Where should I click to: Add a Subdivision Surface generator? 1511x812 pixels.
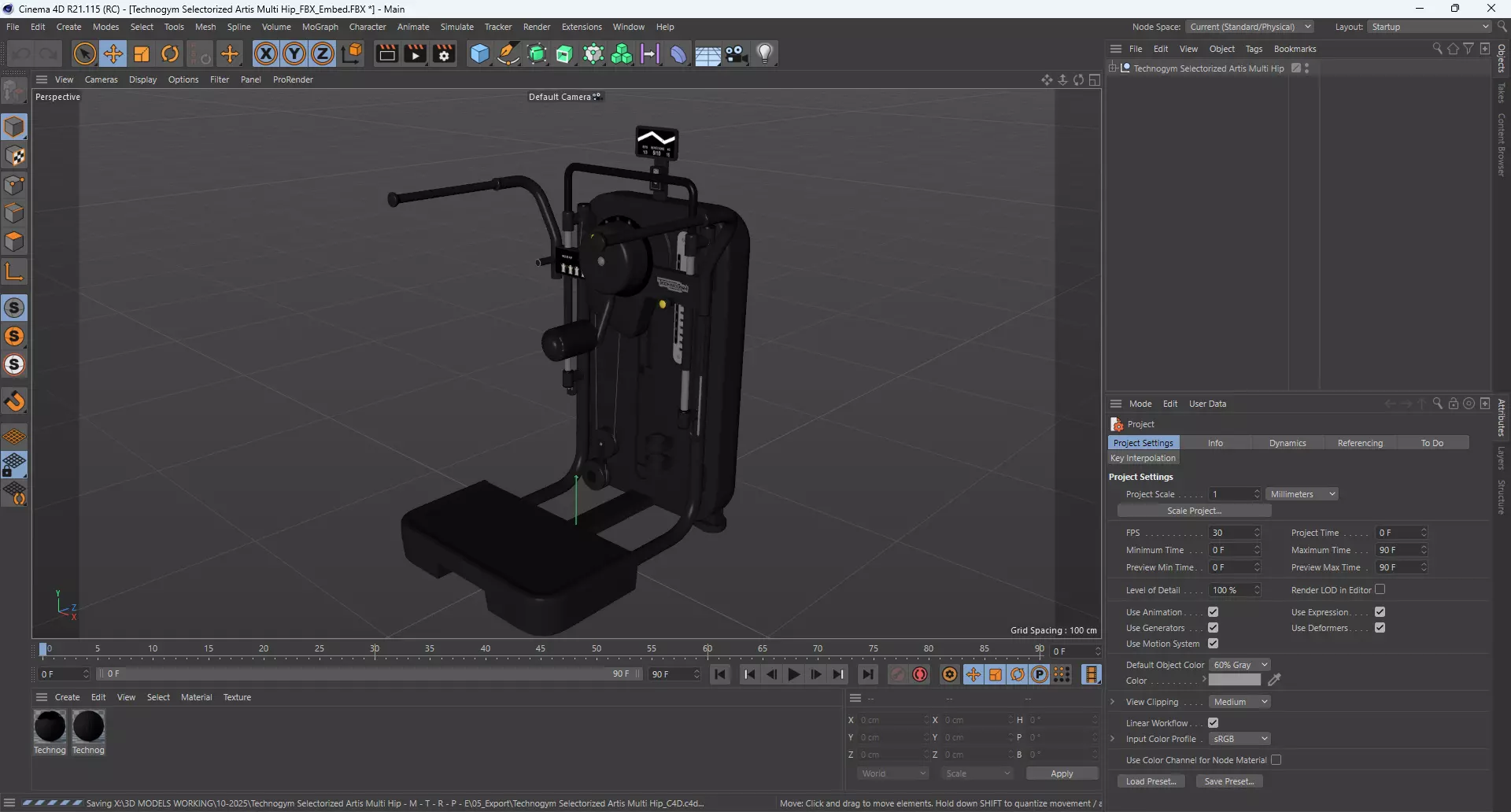[x=537, y=54]
